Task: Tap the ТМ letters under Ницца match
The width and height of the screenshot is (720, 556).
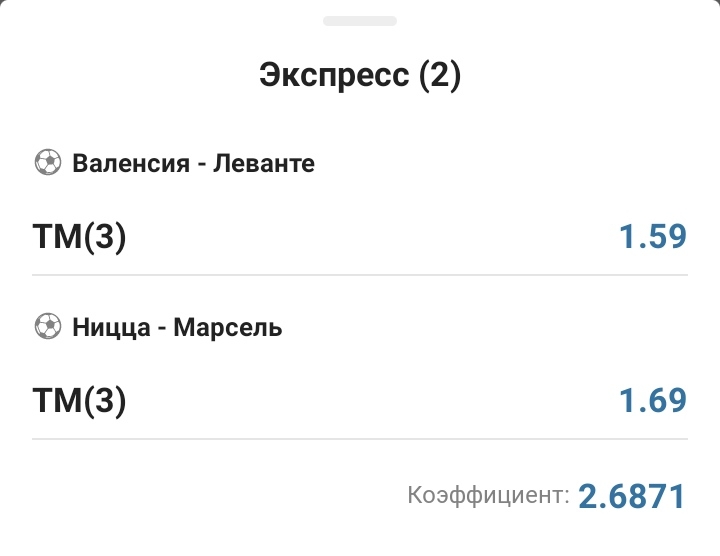Action: (50, 401)
